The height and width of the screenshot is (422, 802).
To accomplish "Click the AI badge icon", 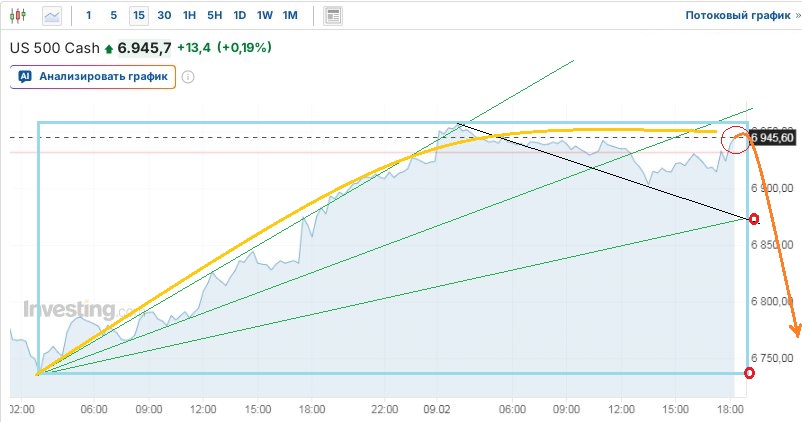I will (25, 76).
